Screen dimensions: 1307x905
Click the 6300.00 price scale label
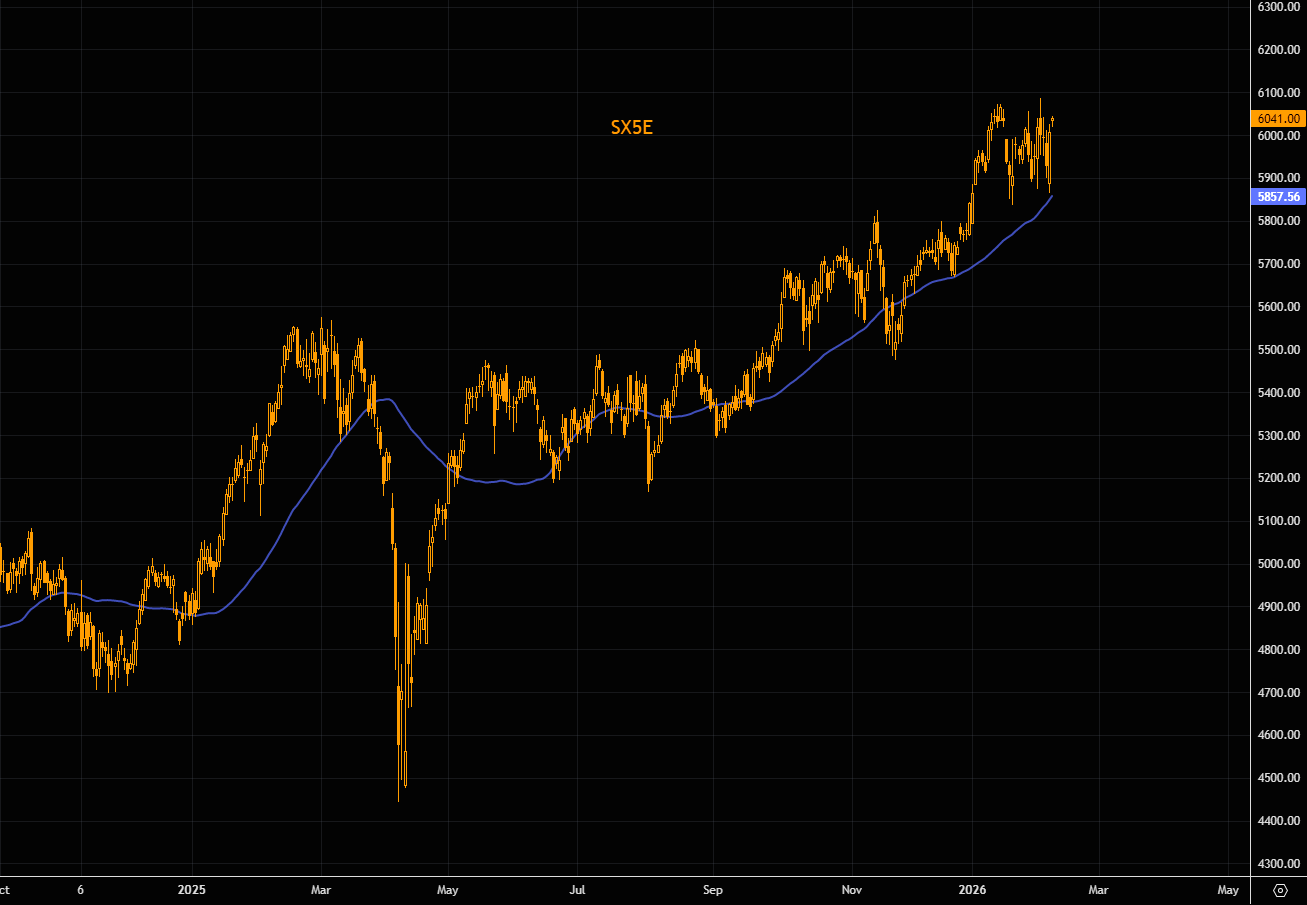pyautogui.click(x=1279, y=7)
